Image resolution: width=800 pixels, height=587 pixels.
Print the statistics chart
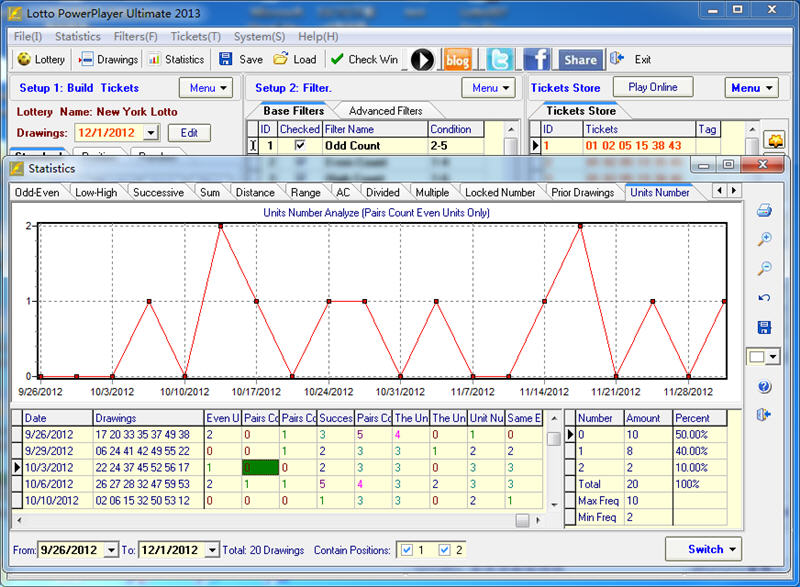764,210
